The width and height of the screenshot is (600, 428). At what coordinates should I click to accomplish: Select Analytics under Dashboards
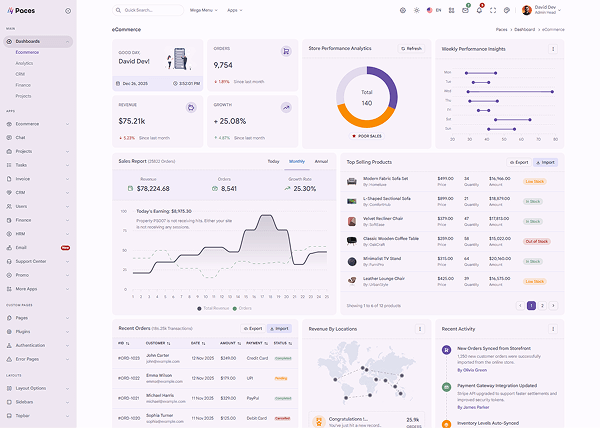24,63
